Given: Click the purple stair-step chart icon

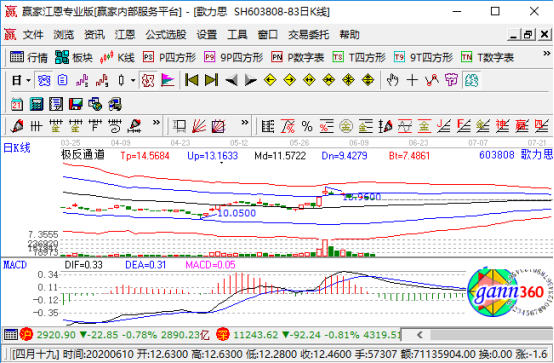Looking at the screenshot, I should click(x=82, y=80).
